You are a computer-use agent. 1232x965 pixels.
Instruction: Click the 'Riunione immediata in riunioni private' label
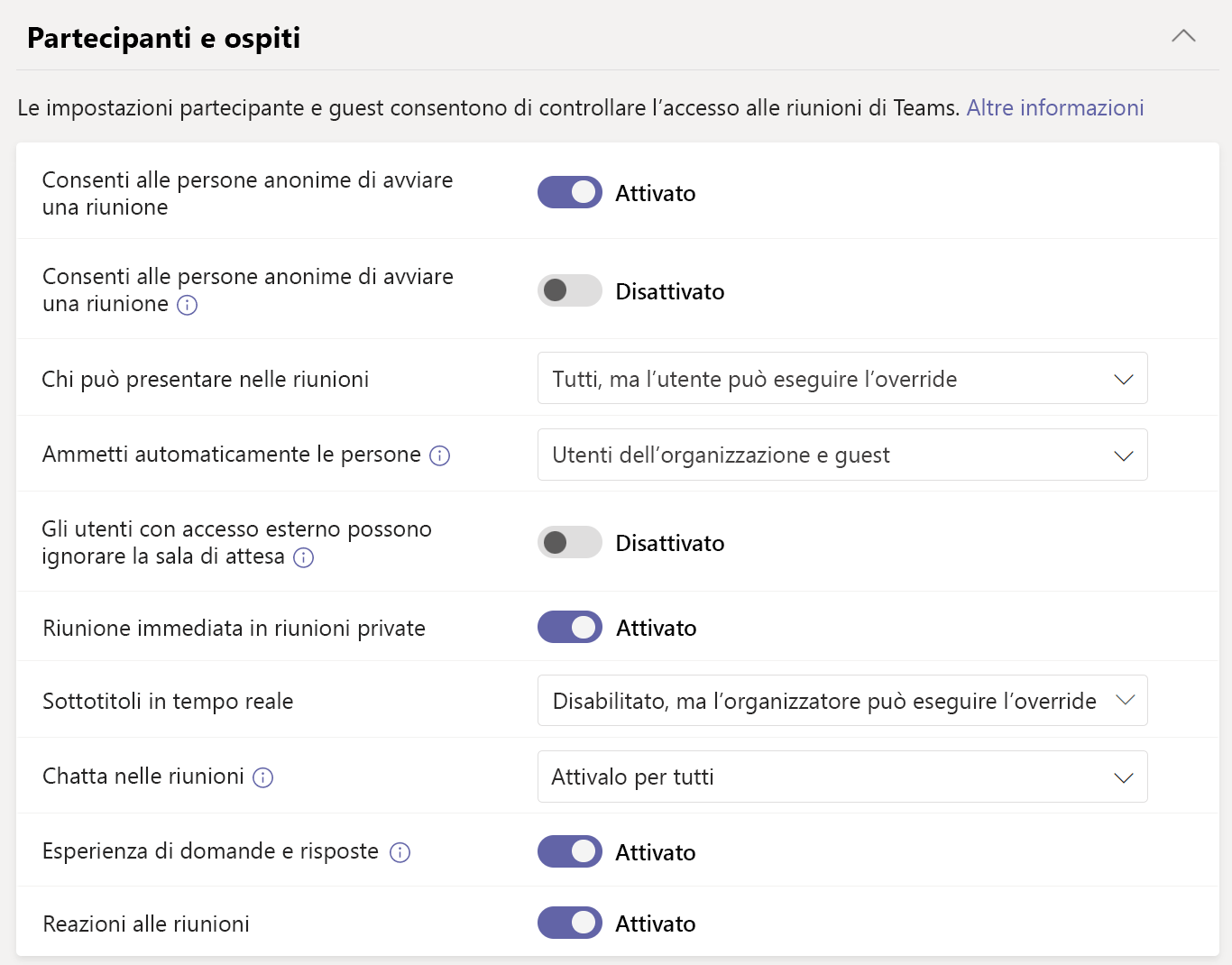(x=234, y=628)
